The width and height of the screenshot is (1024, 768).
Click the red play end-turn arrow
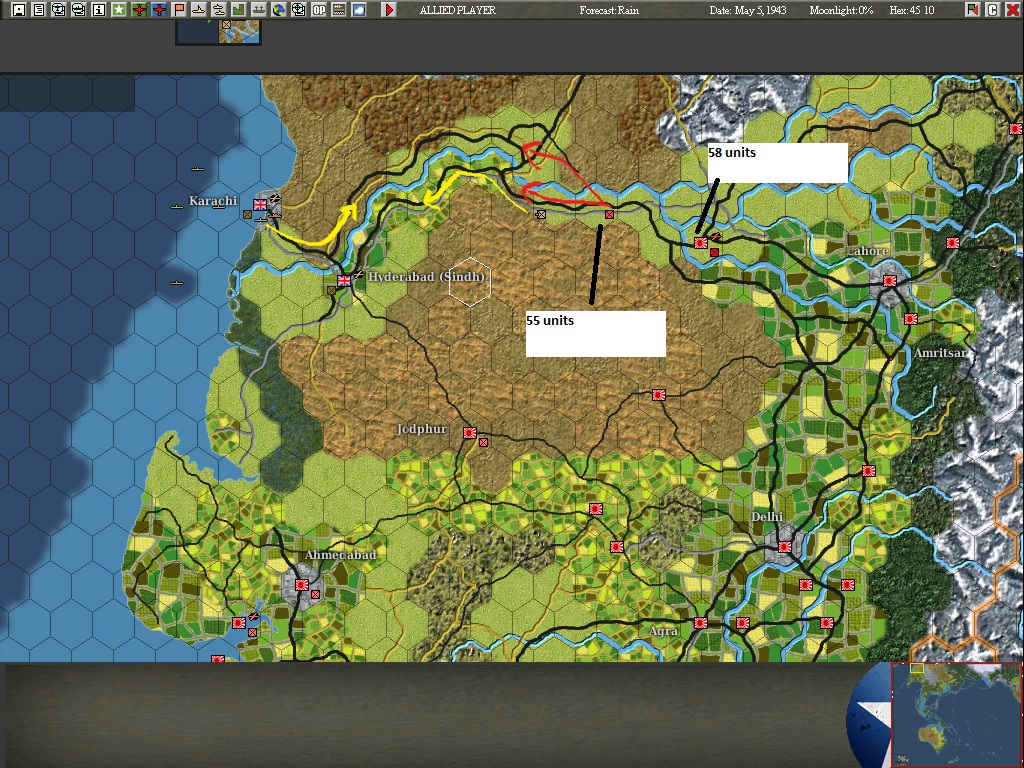point(389,10)
